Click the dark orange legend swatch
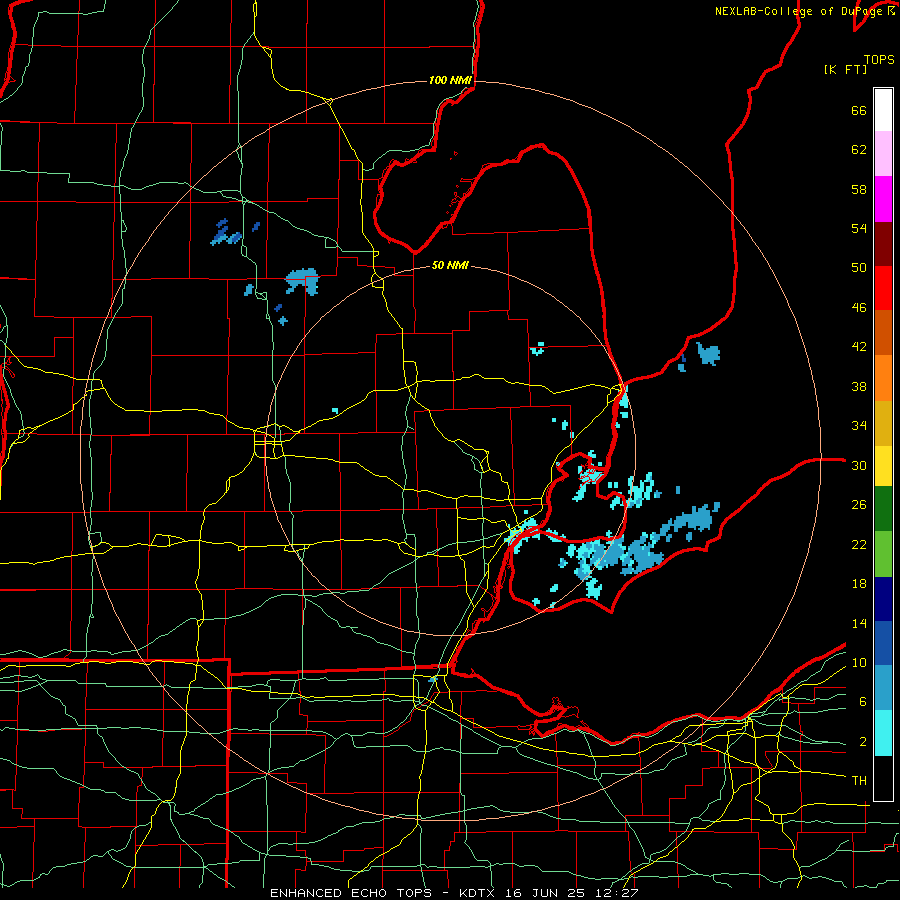The height and width of the screenshot is (900, 900). pos(883,333)
